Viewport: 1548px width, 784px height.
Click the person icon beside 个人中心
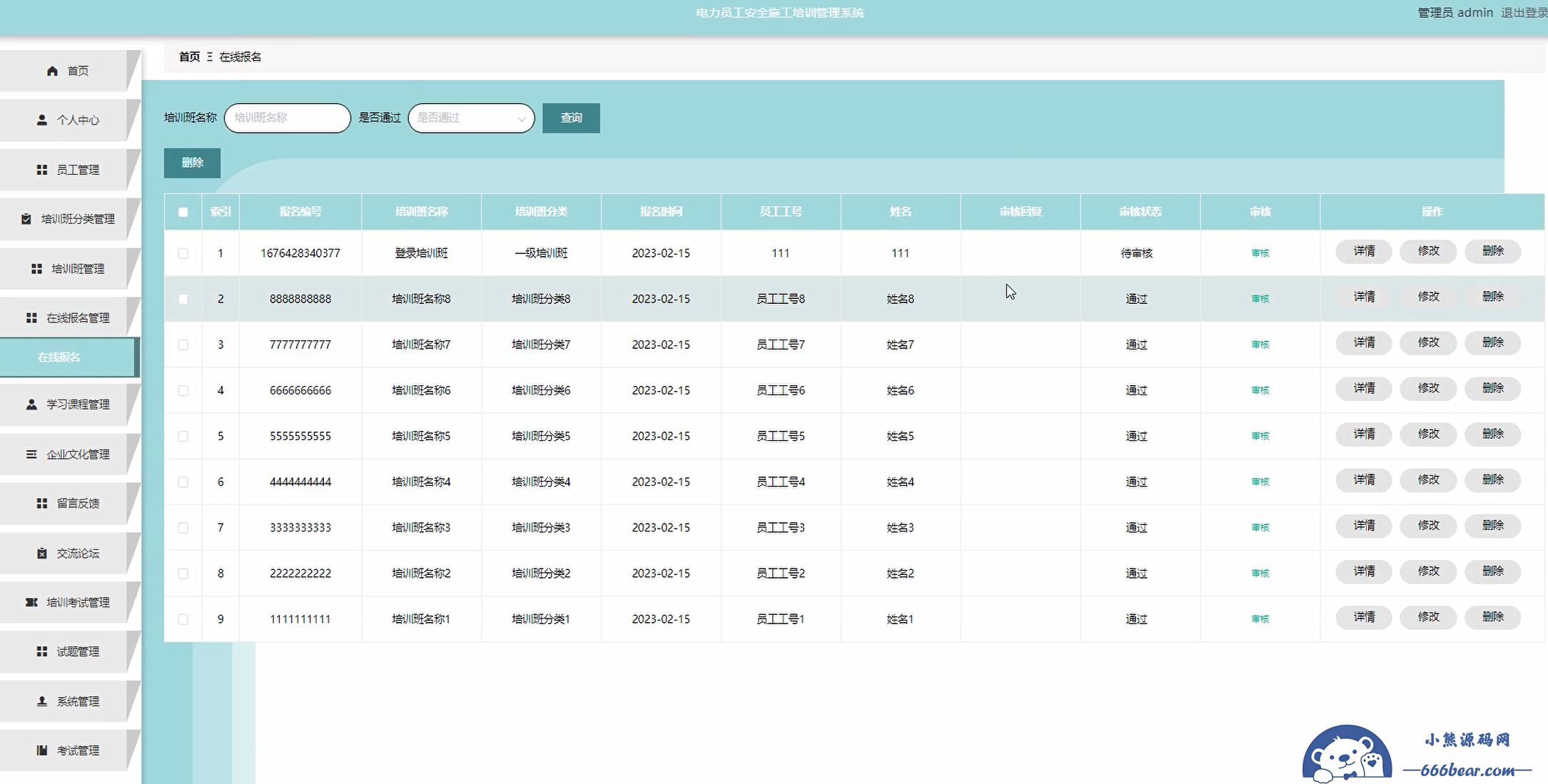(x=42, y=120)
